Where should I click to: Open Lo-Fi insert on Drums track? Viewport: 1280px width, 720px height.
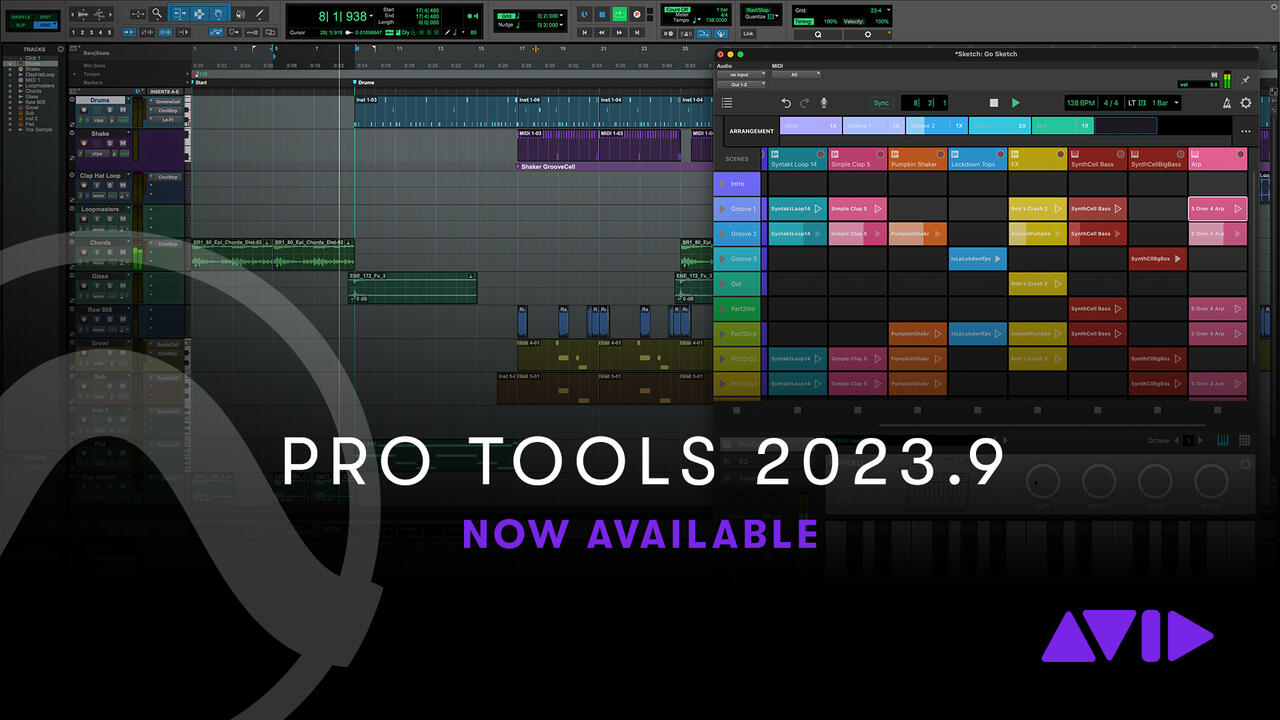tap(167, 119)
